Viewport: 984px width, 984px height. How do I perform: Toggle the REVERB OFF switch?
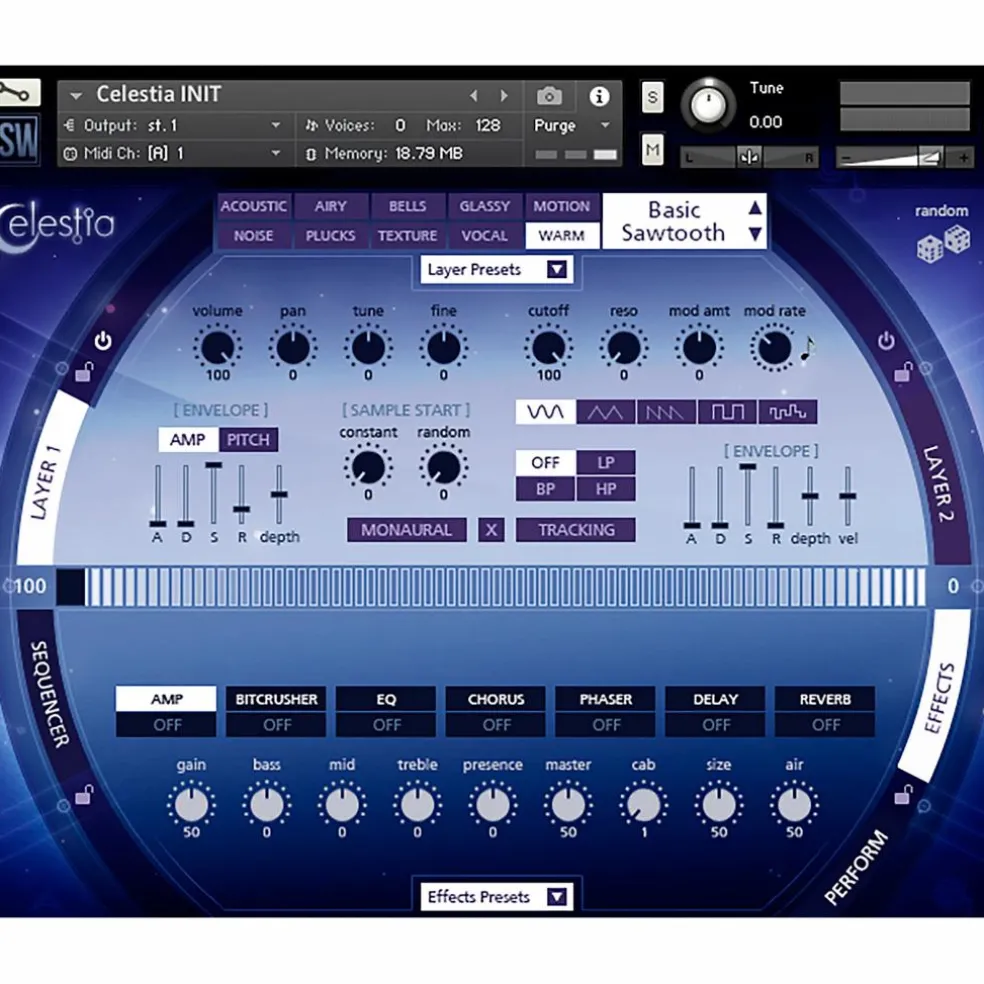click(x=825, y=725)
